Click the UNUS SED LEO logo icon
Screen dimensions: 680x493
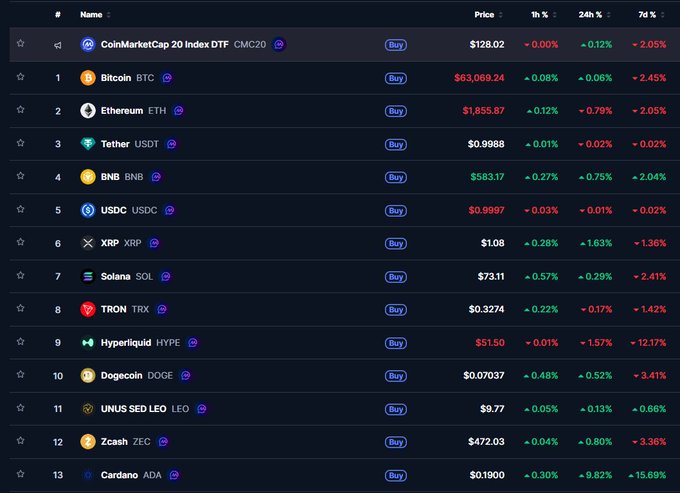88,408
